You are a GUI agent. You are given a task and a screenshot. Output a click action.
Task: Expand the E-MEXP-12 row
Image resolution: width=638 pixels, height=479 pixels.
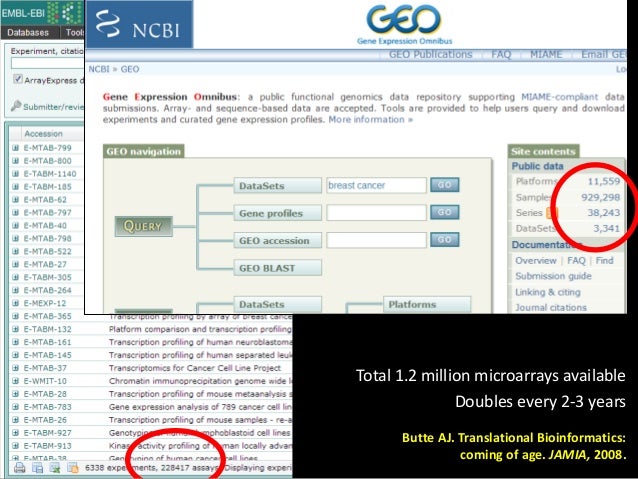point(15,303)
